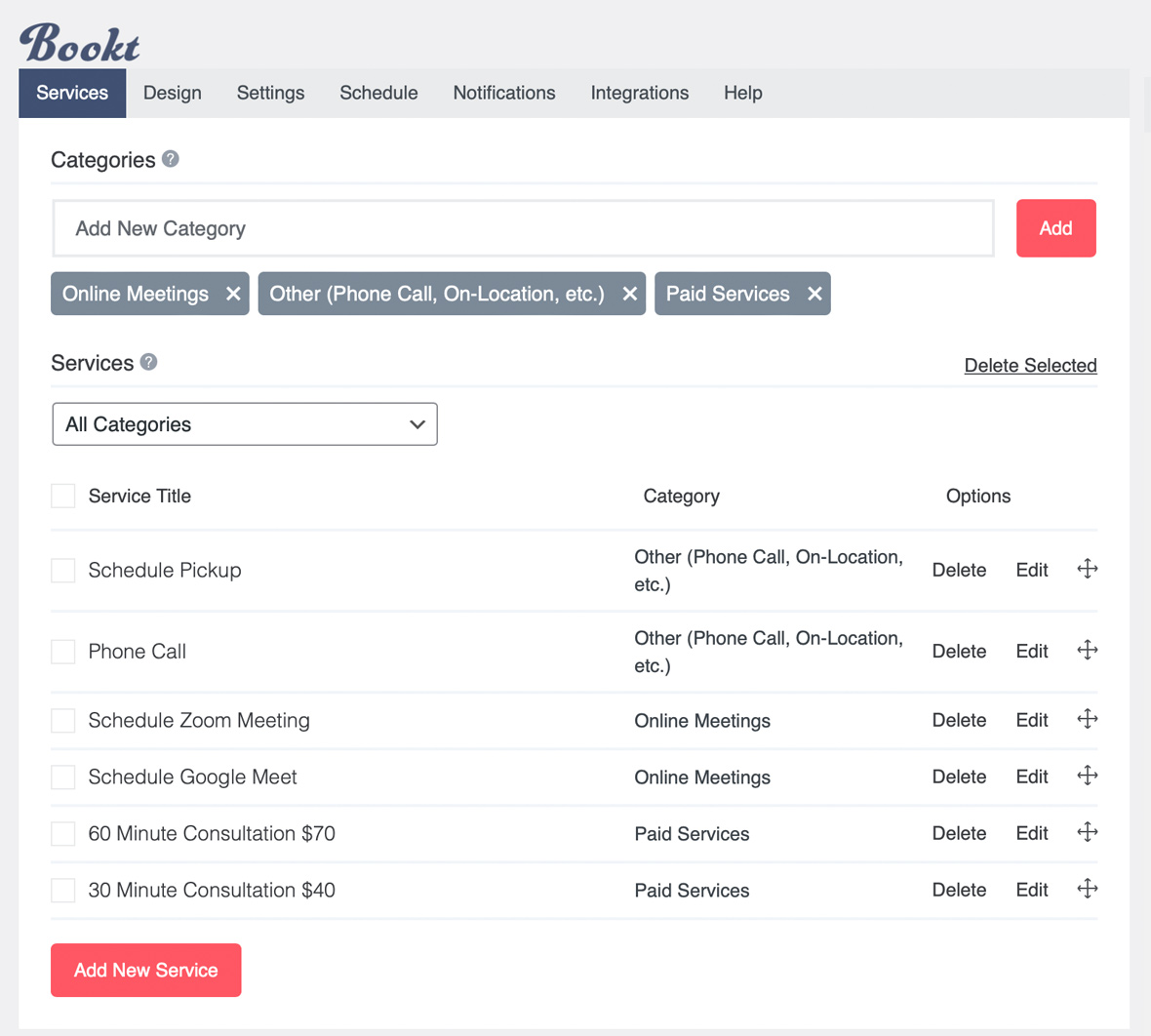
Task: Click the Phone Call service title
Action: point(138,652)
